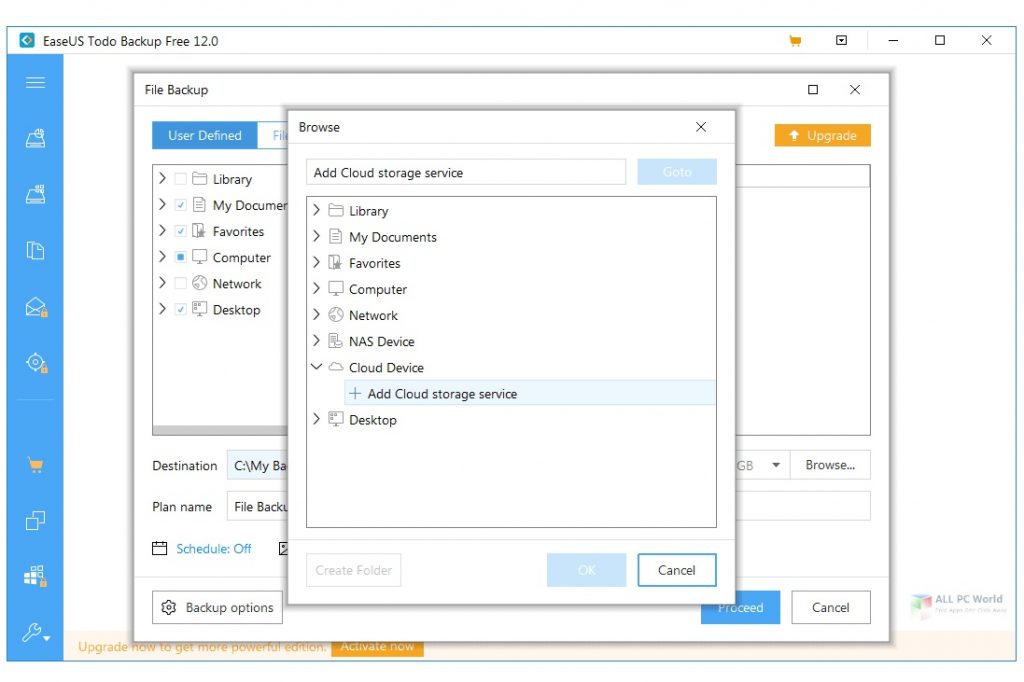Expand Library in the Browse tree

click(317, 210)
